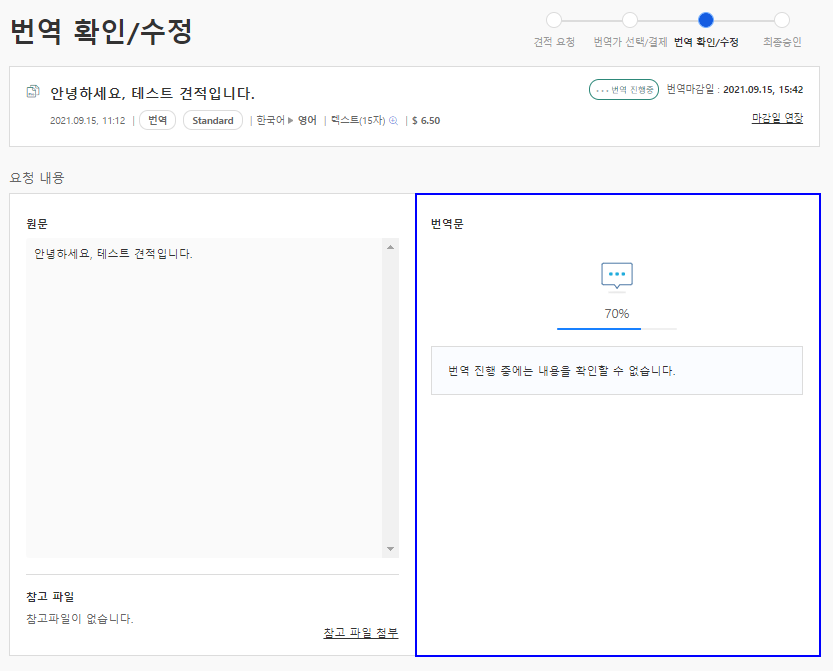Click the 70% translation progress bar
Screen dimensions: 833x671
[617, 329]
